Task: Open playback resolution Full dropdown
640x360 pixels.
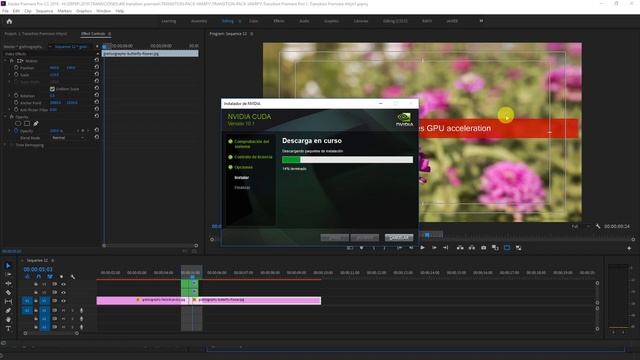Action: click(x=580, y=226)
